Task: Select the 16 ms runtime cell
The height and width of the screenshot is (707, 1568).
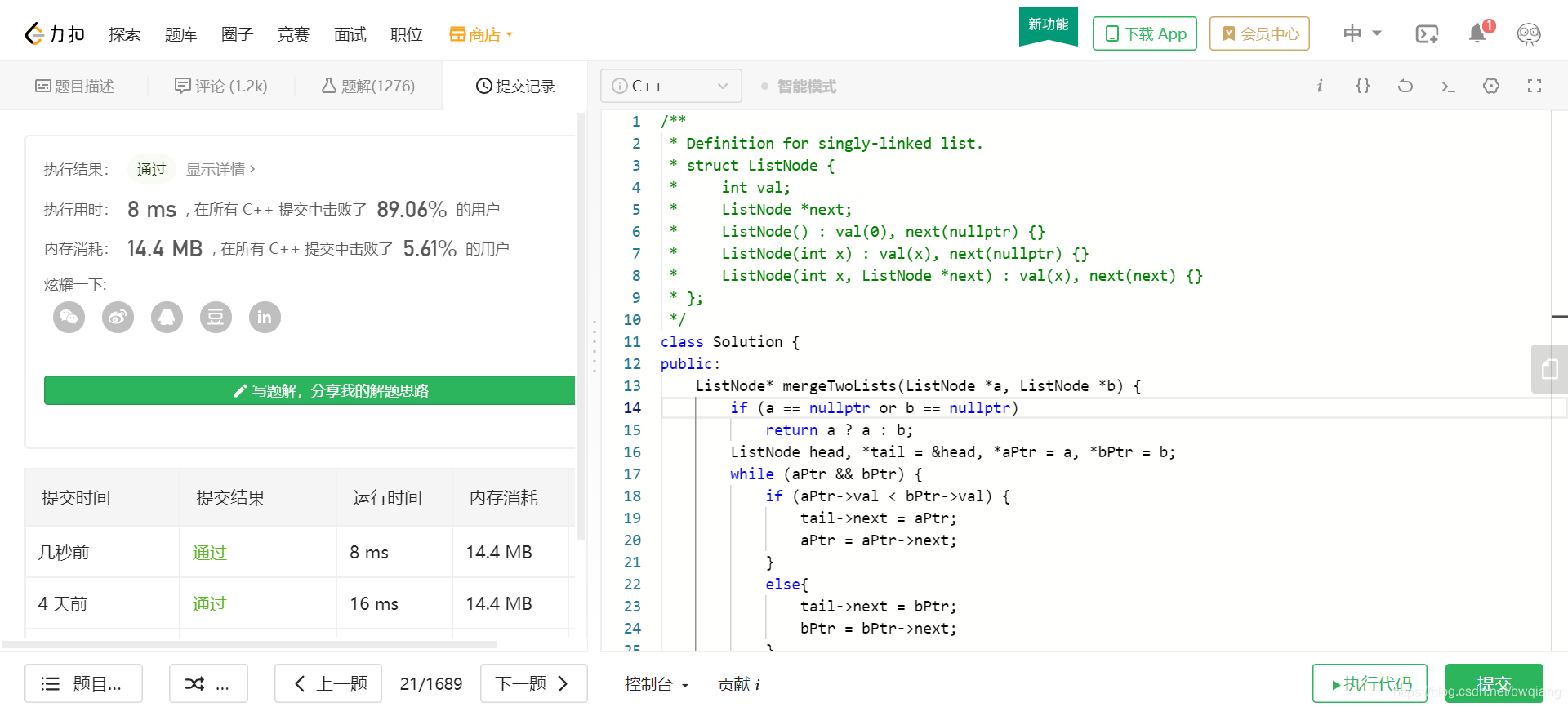Action: 394,603
